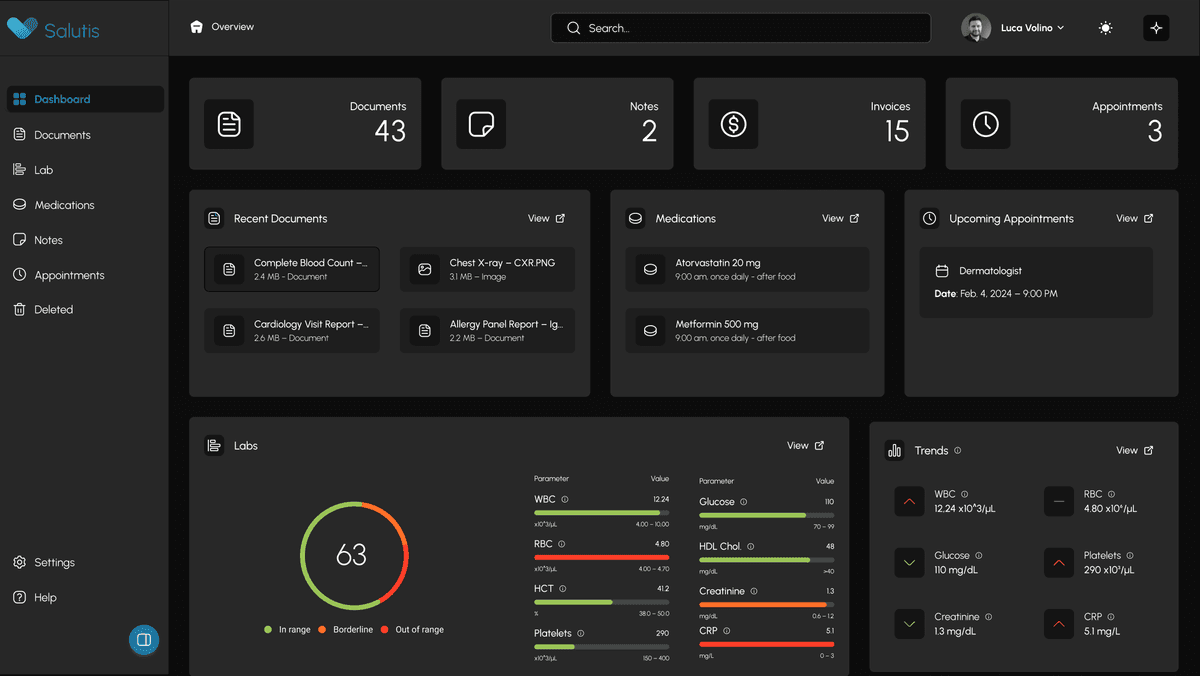
Task: Open the AI assistant sparkle icon
Action: tap(1156, 28)
